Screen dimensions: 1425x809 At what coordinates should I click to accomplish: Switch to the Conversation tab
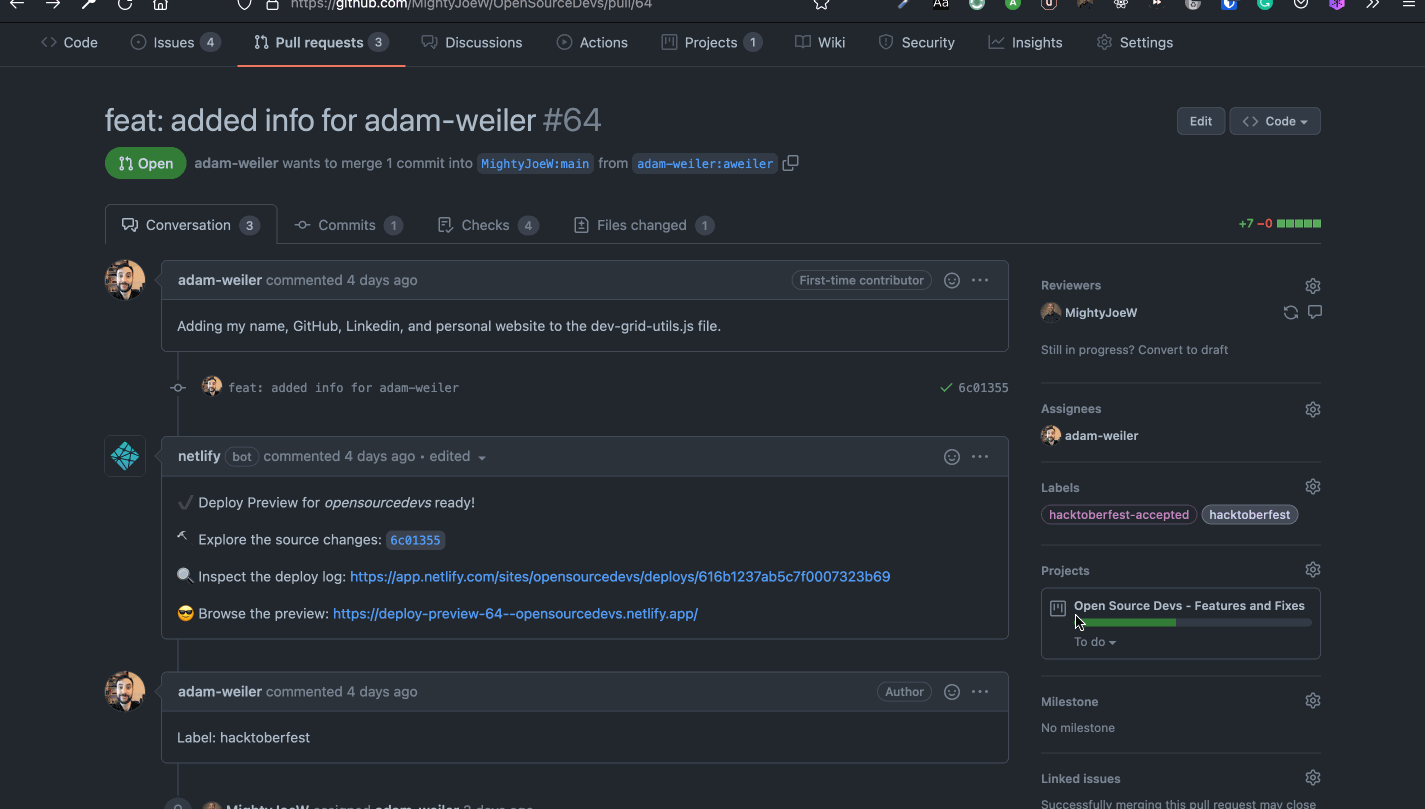coord(191,225)
